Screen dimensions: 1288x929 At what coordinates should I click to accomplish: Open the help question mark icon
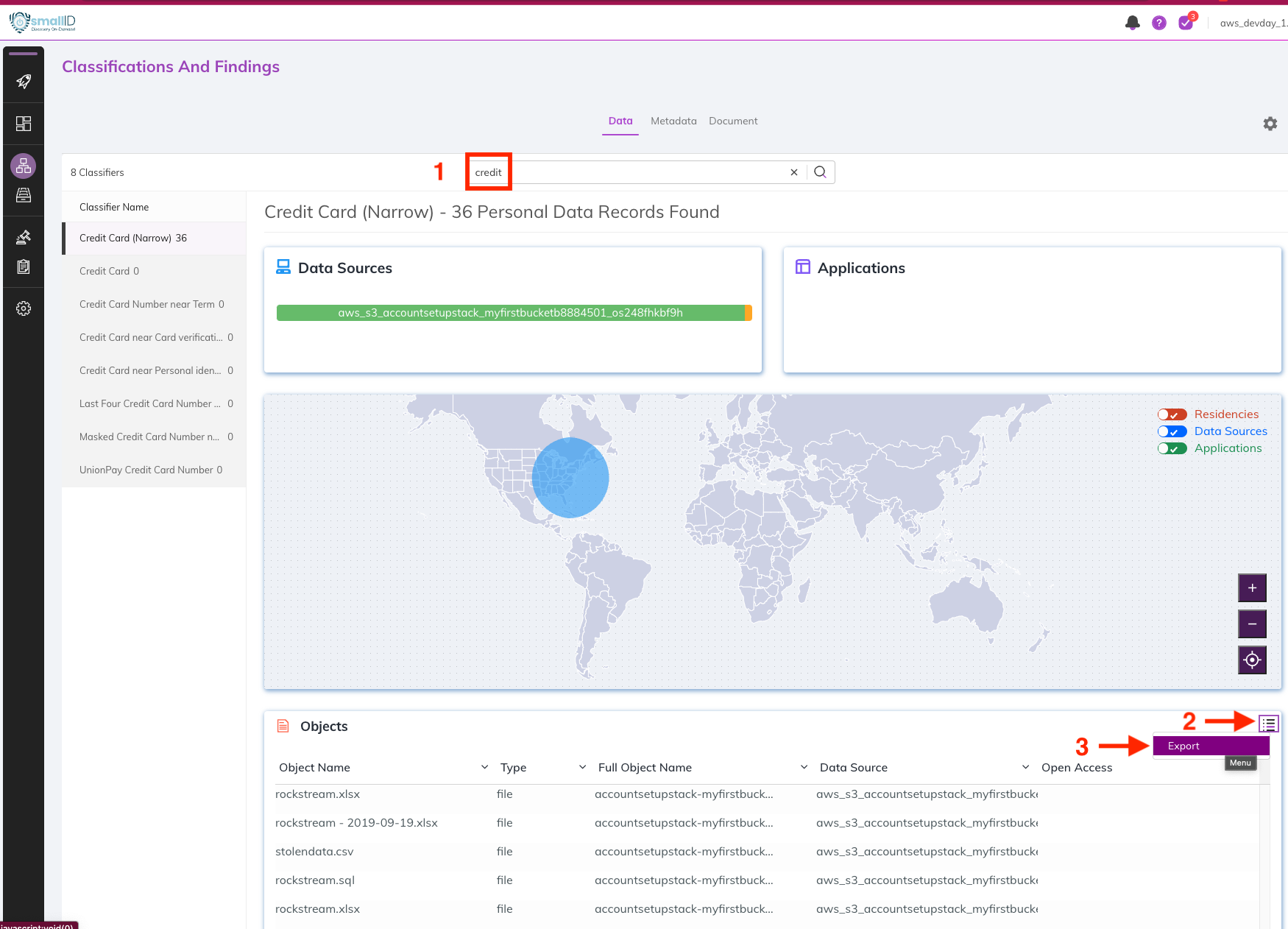point(1159,23)
